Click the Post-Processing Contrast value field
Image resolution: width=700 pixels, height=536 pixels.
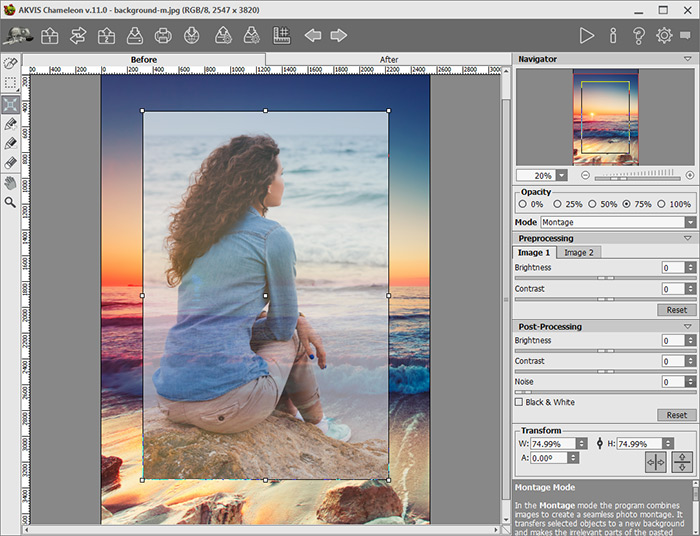(x=673, y=361)
